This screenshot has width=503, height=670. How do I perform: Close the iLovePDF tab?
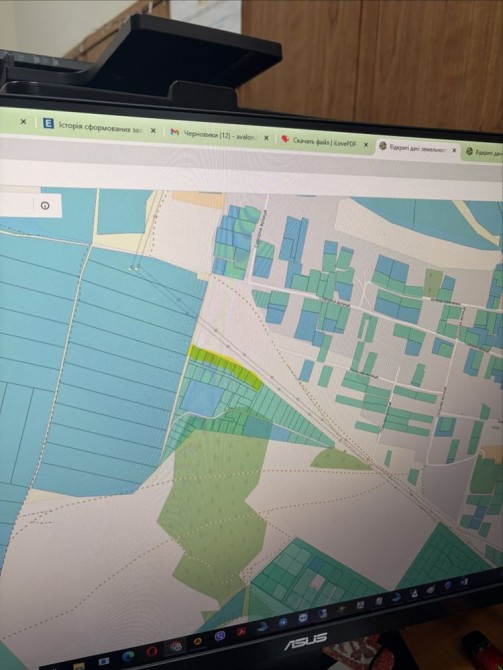click(366, 145)
